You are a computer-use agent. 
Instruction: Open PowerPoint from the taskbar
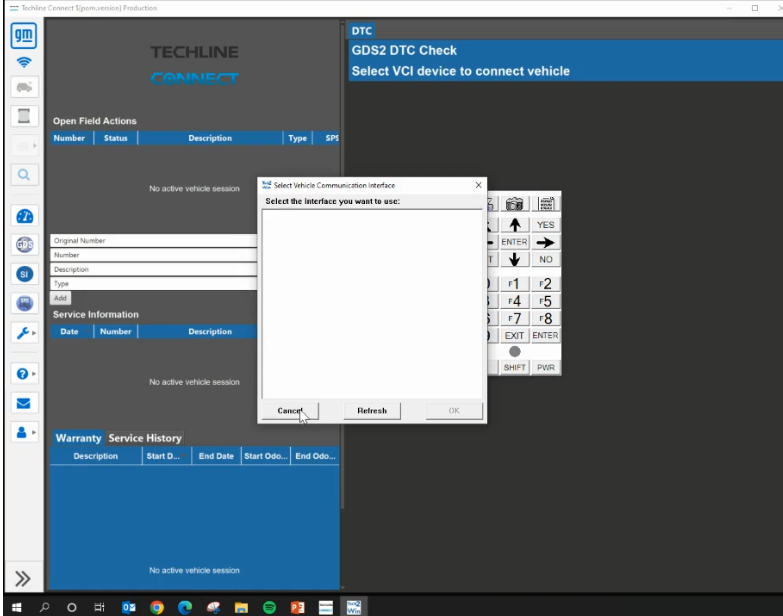[298, 607]
